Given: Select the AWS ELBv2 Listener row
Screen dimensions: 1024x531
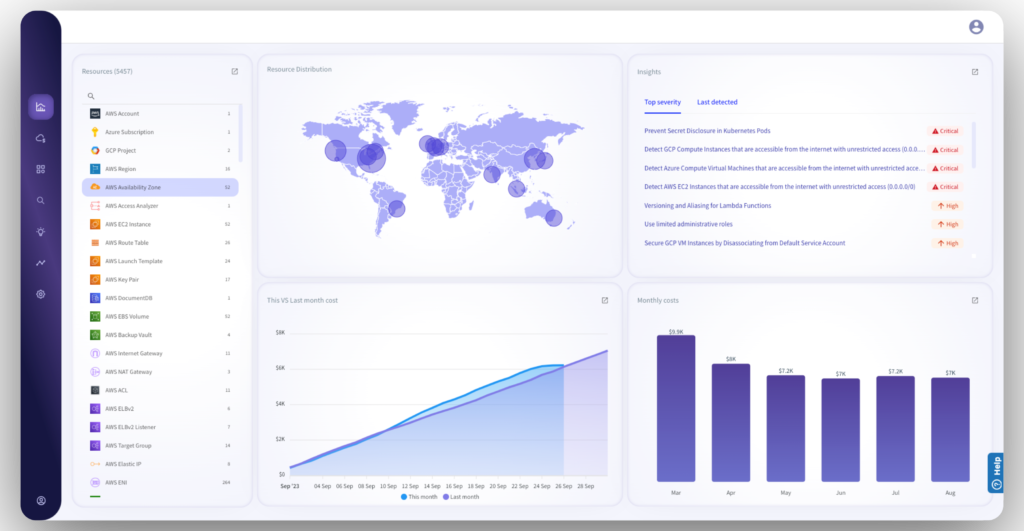Looking at the screenshot, I should pyautogui.click(x=160, y=427).
